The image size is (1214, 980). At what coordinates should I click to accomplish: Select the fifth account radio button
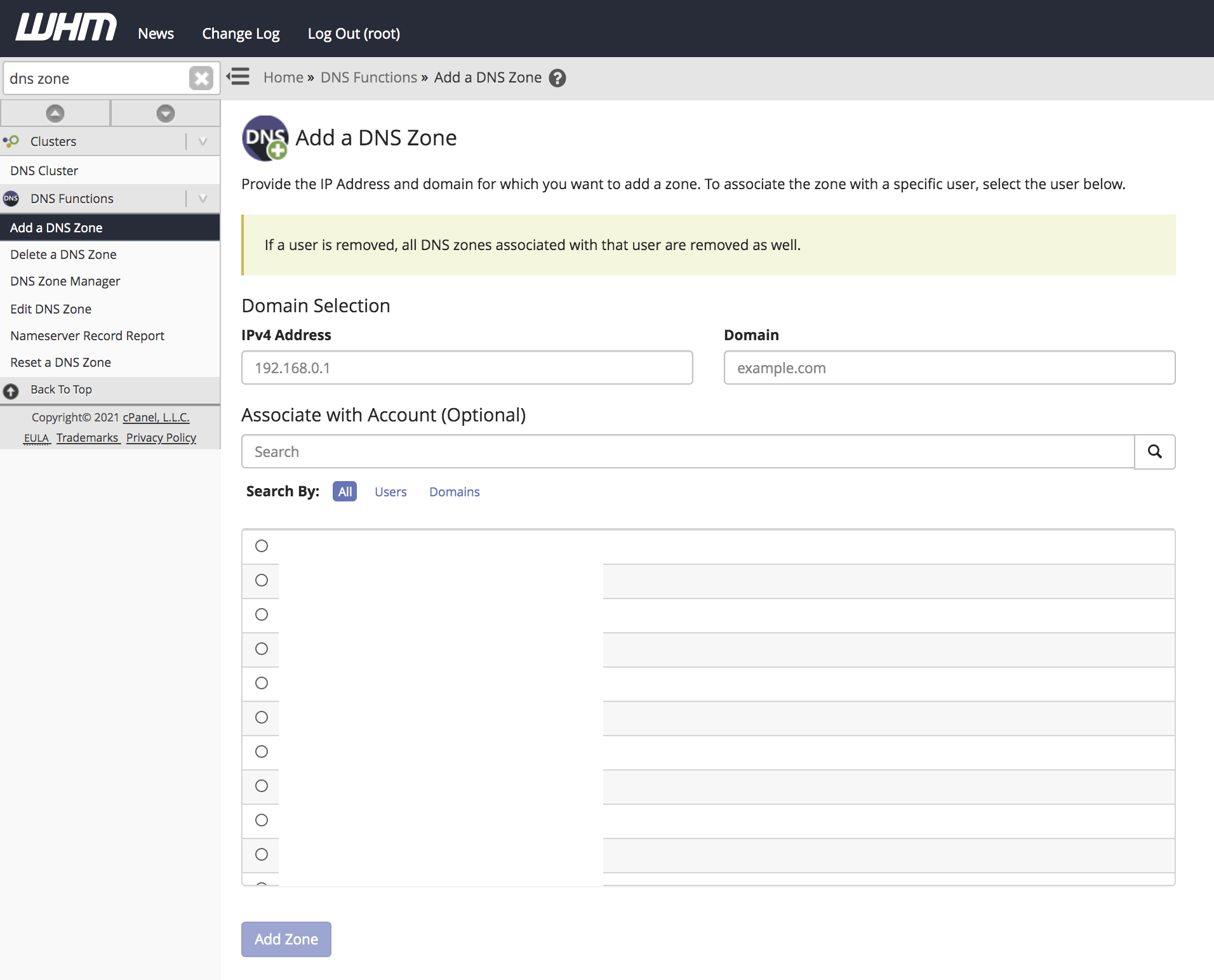coord(262,683)
